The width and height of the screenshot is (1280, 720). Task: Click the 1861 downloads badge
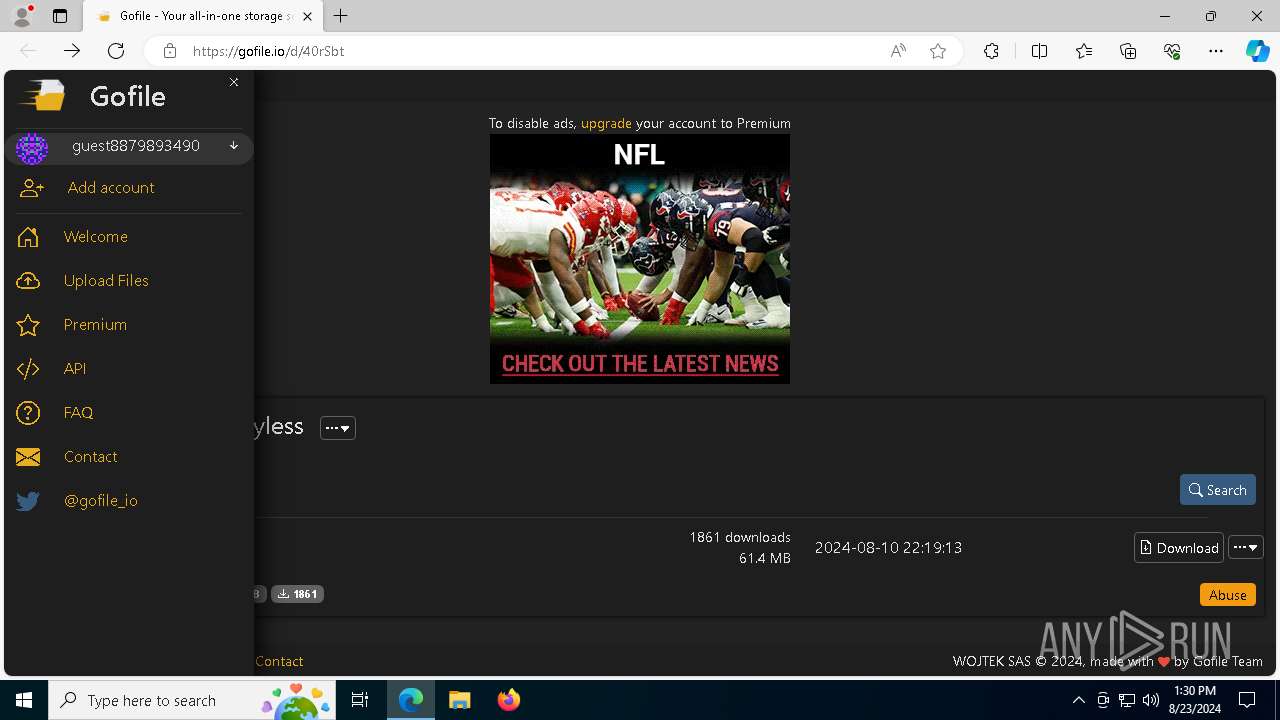[297, 594]
